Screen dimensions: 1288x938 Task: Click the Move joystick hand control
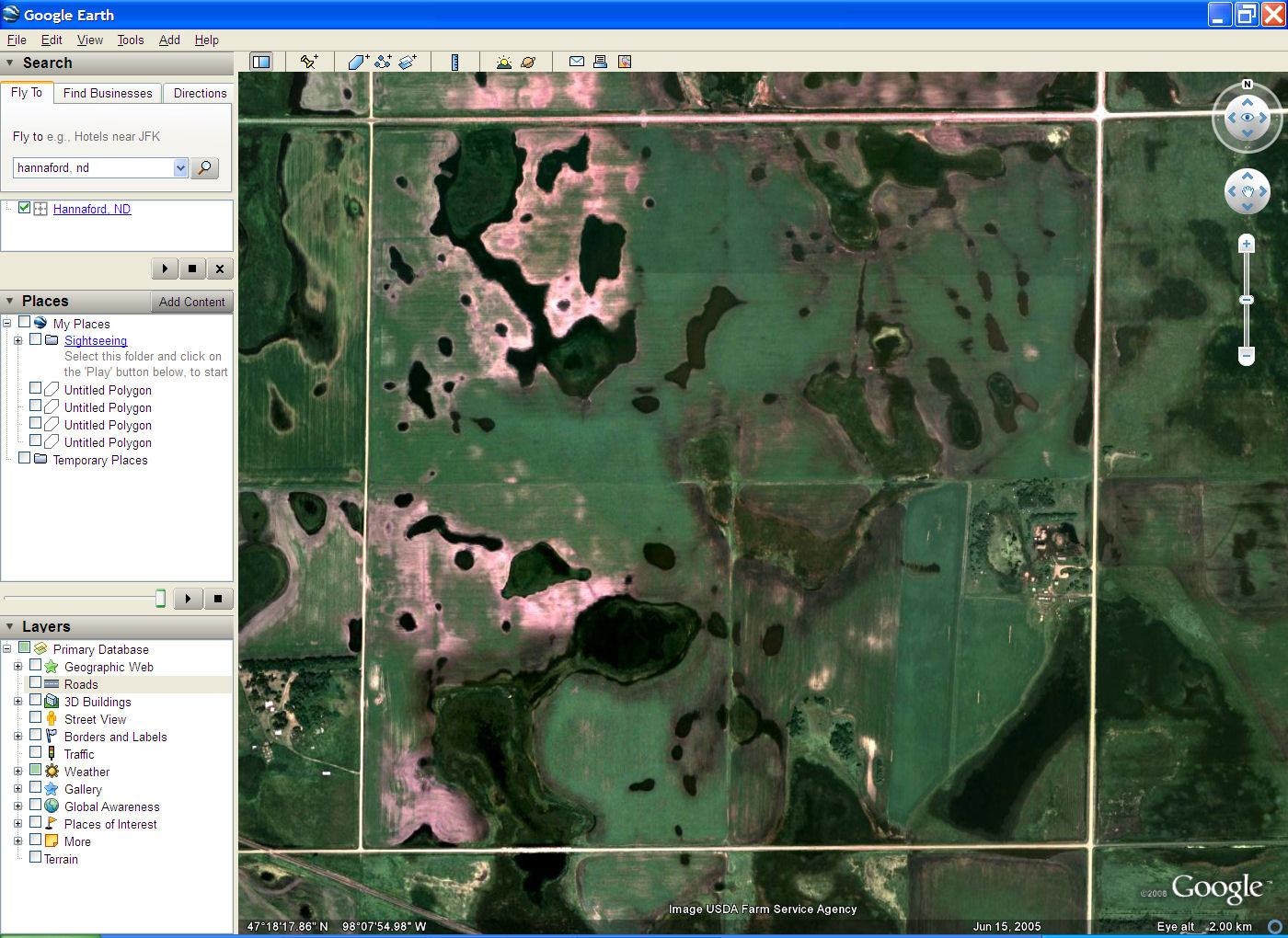tap(1248, 191)
